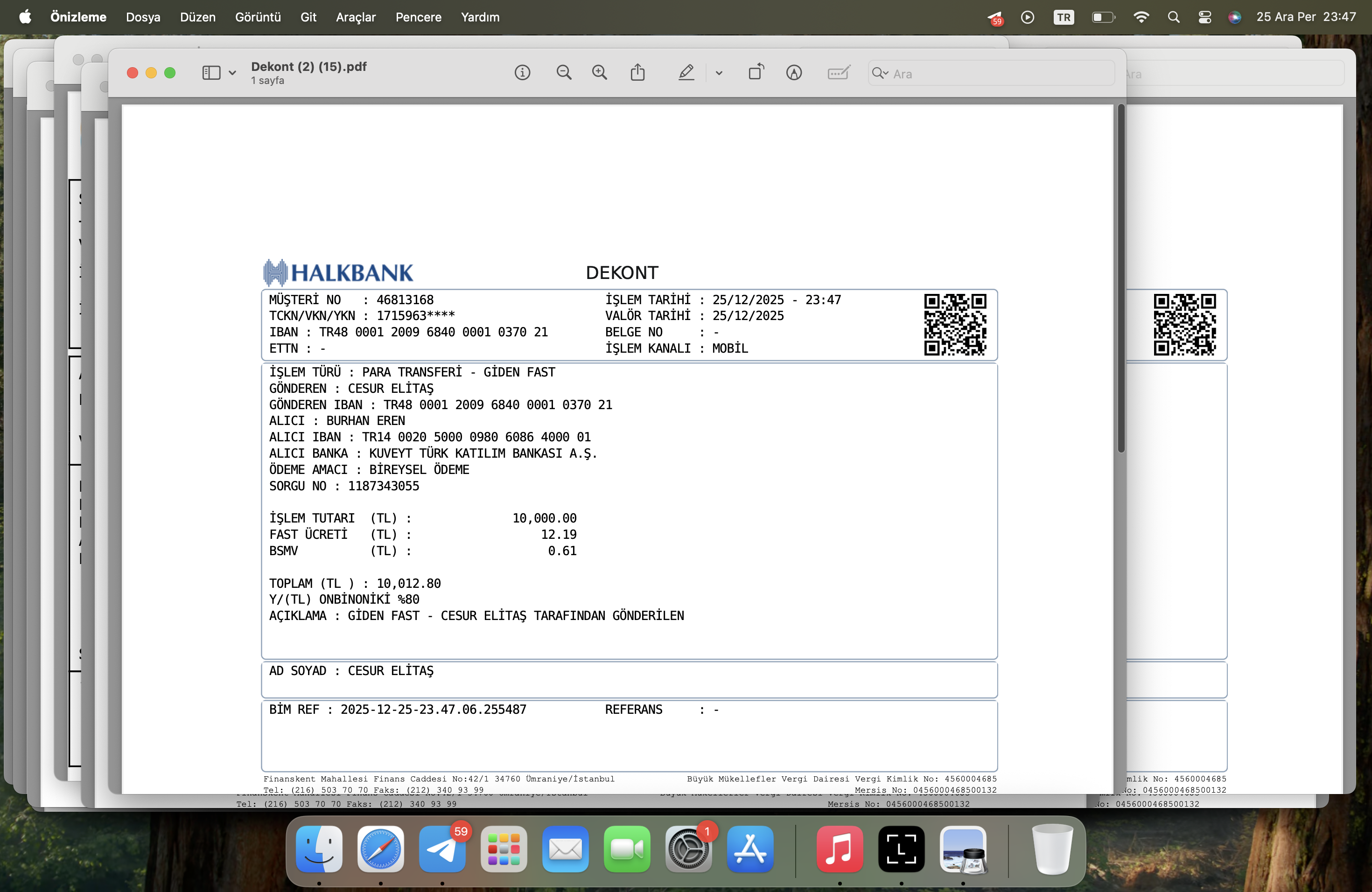Open the Önizleme app menu

(78, 17)
